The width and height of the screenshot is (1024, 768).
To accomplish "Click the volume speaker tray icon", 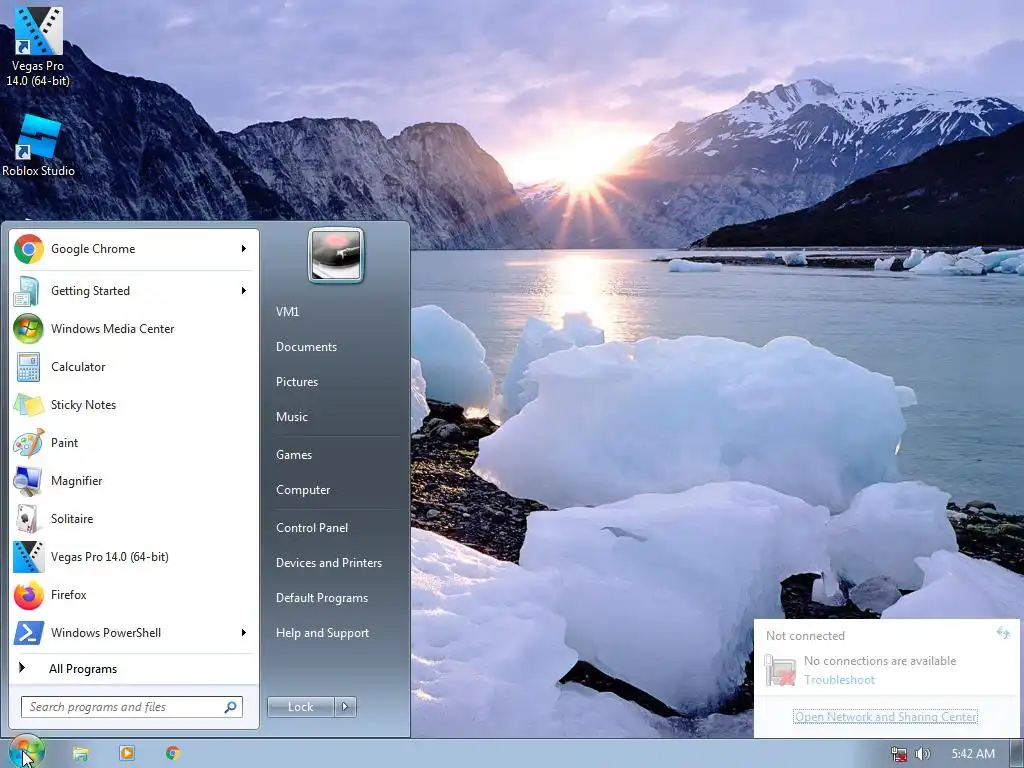I will click(x=923, y=754).
